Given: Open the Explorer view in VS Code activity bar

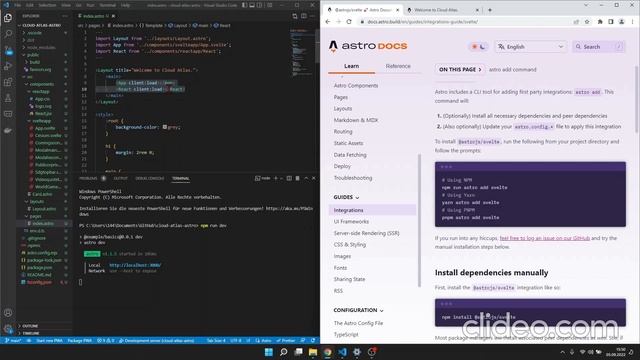Looking at the screenshot, I should click(8, 18).
